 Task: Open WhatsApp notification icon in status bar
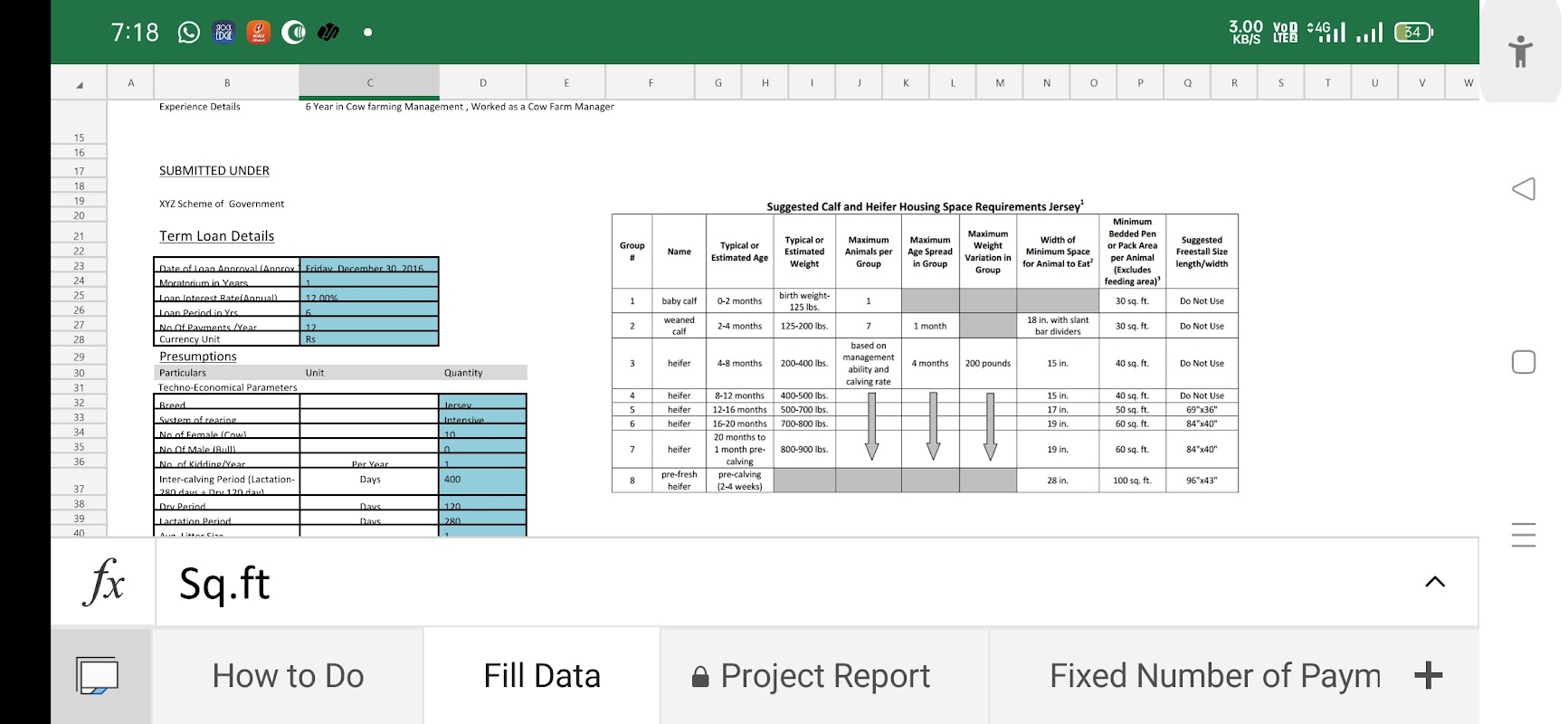click(x=188, y=33)
